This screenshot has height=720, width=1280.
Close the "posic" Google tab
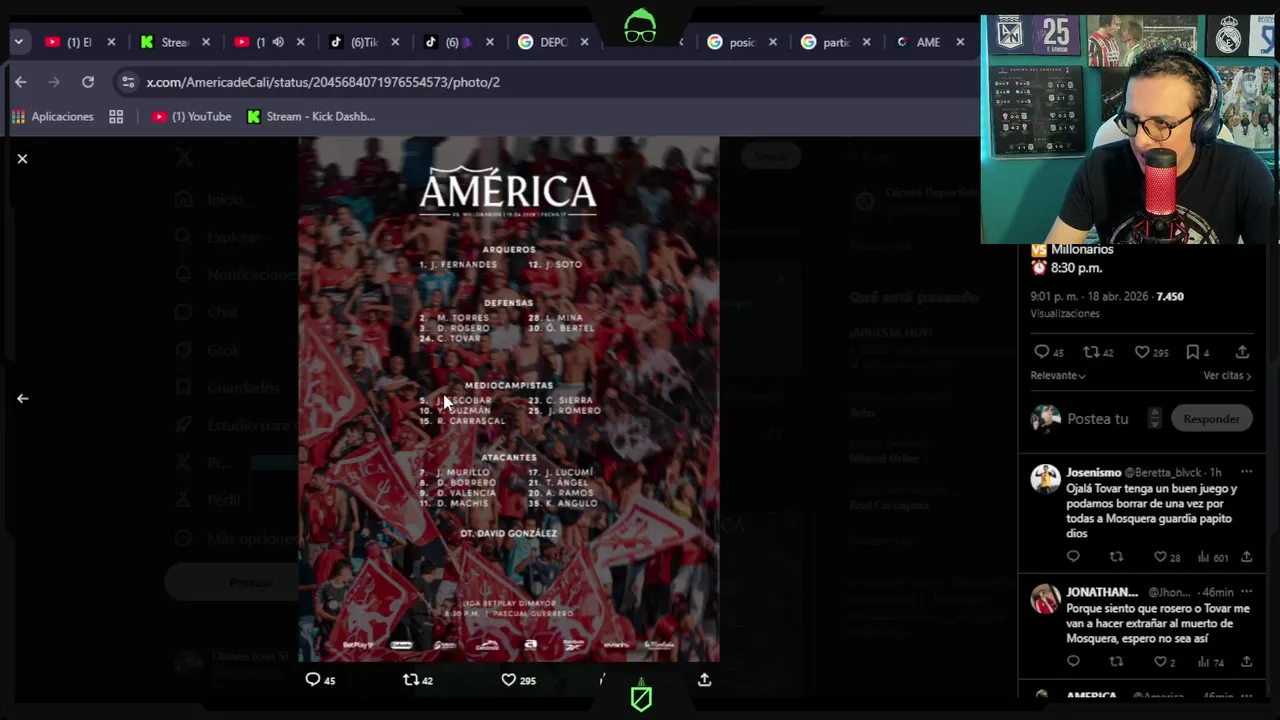[x=772, y=42]
